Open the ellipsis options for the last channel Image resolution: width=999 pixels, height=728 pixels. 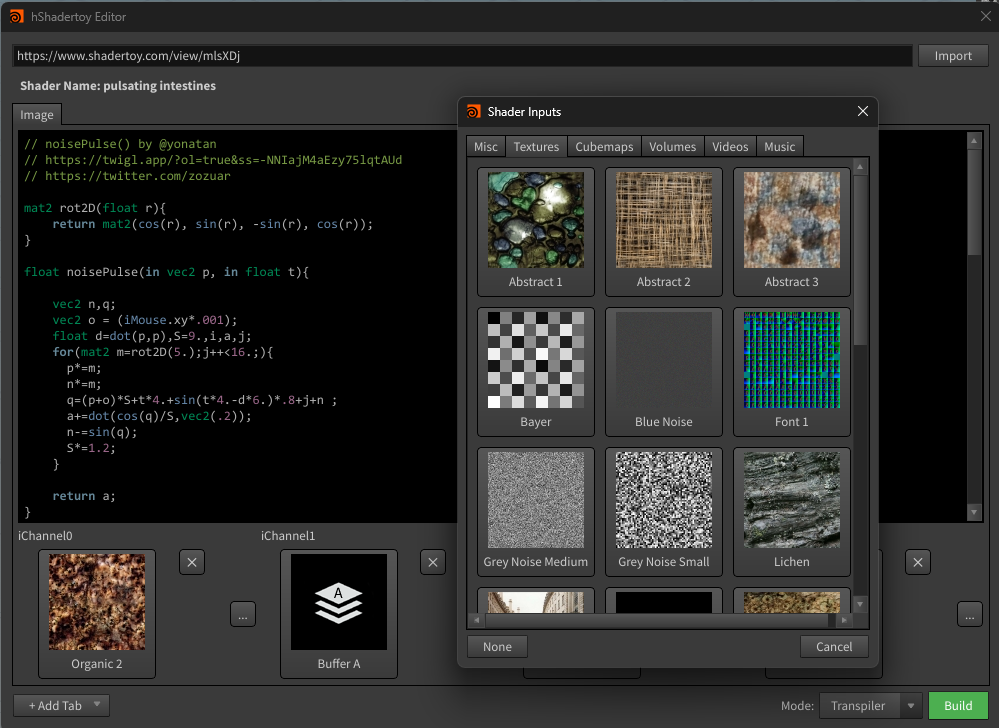point(970,615)
